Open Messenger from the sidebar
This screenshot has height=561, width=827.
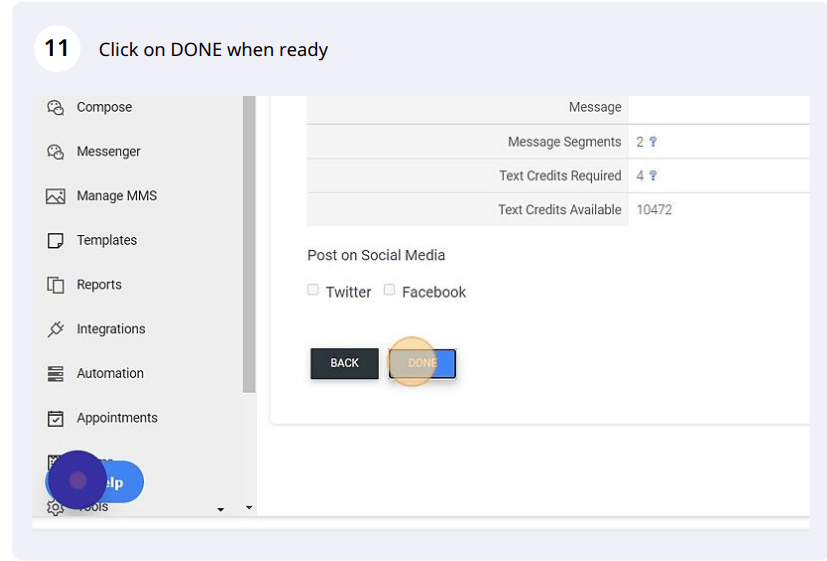(x=108, y=152)
